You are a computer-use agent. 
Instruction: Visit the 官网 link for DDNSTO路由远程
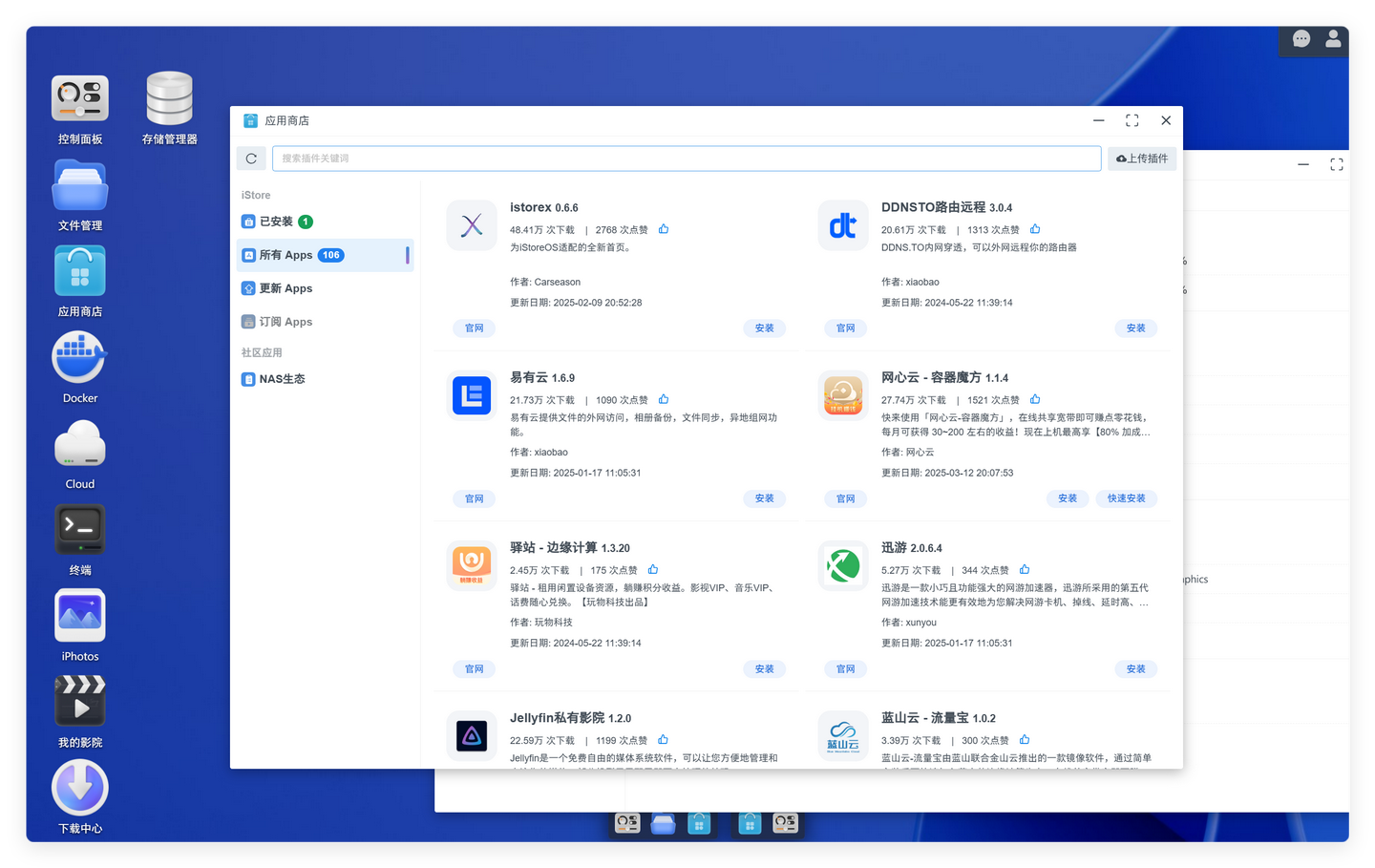point(846,328)
